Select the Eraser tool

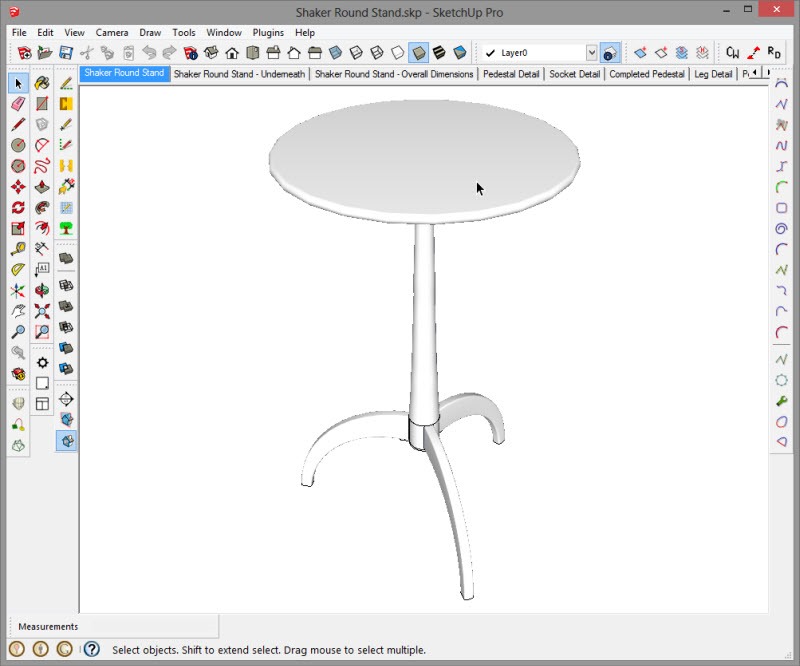click(18, 104)
